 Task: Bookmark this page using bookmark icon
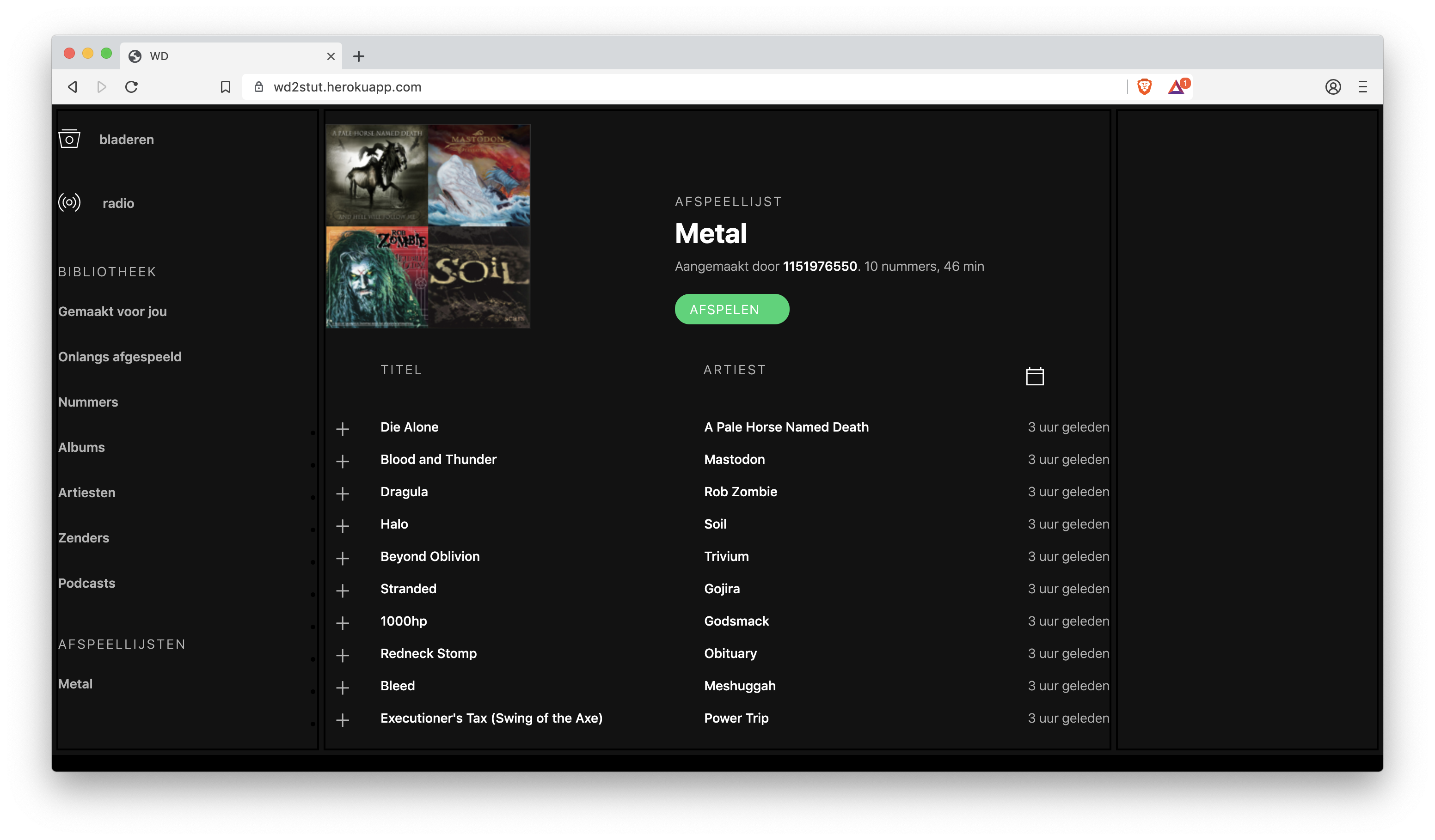point(226,86)
